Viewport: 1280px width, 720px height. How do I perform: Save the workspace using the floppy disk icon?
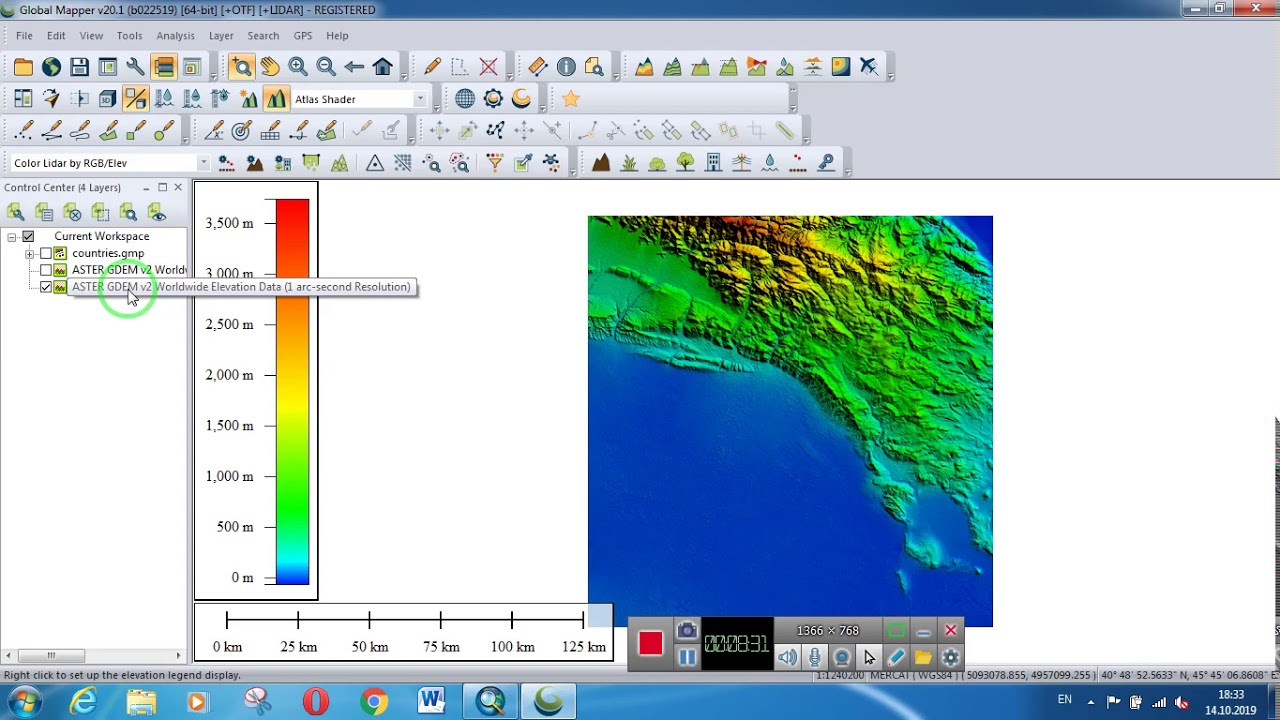point(79,67)
